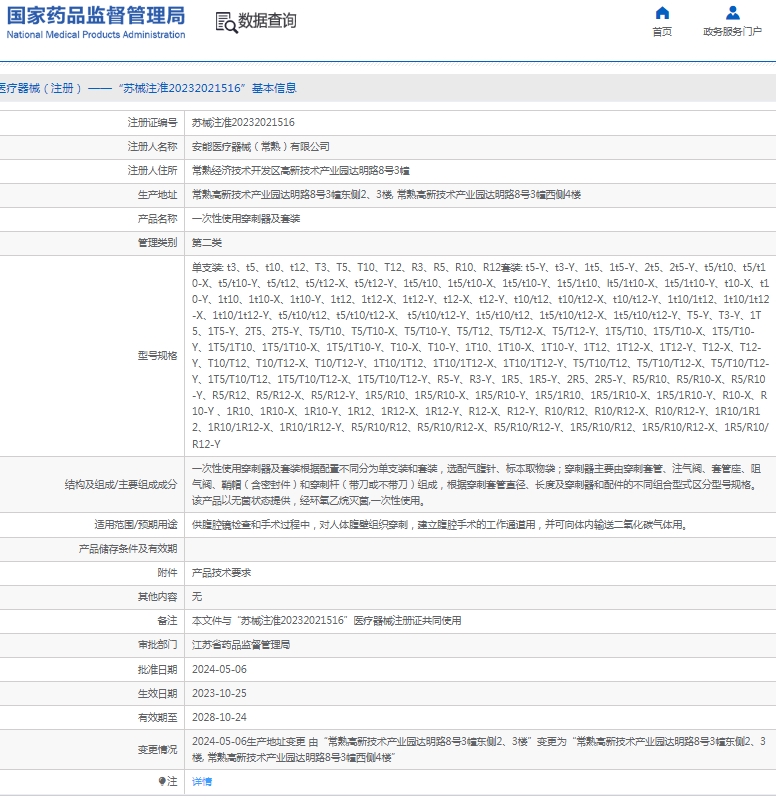The image size is (776, 800).
Task: Click approving department 江苏省药品监督管理局
Action: [241, 644]
